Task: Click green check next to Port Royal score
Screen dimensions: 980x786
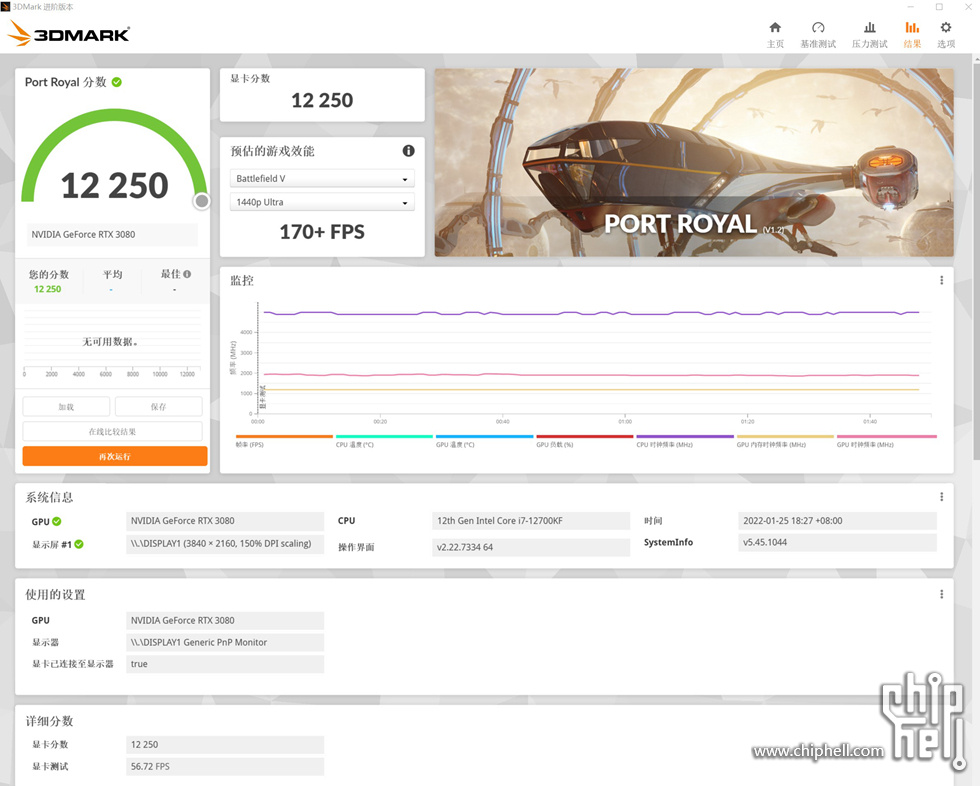Action: pos(117,82)
